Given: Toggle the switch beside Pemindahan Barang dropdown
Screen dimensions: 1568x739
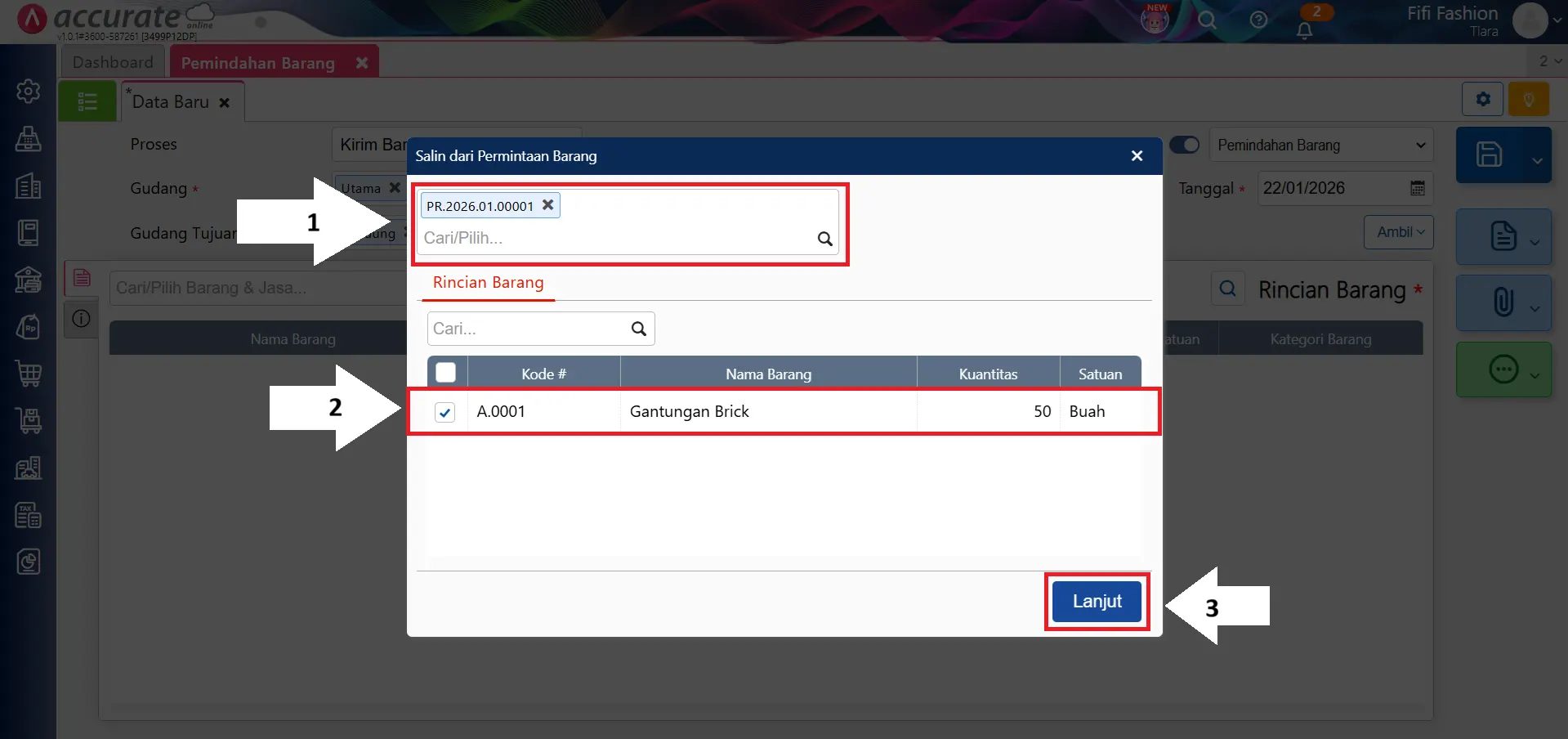Looking at the screenshot, I should (x=1184, y=145).
